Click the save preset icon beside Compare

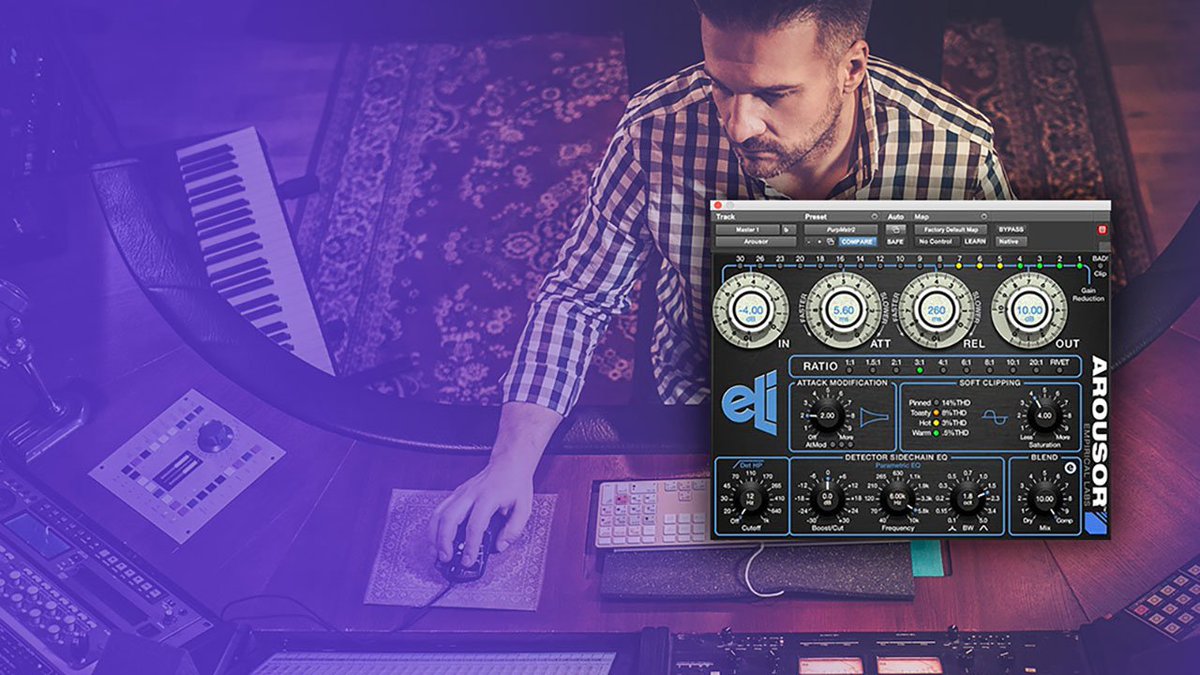tap(829, 240)
